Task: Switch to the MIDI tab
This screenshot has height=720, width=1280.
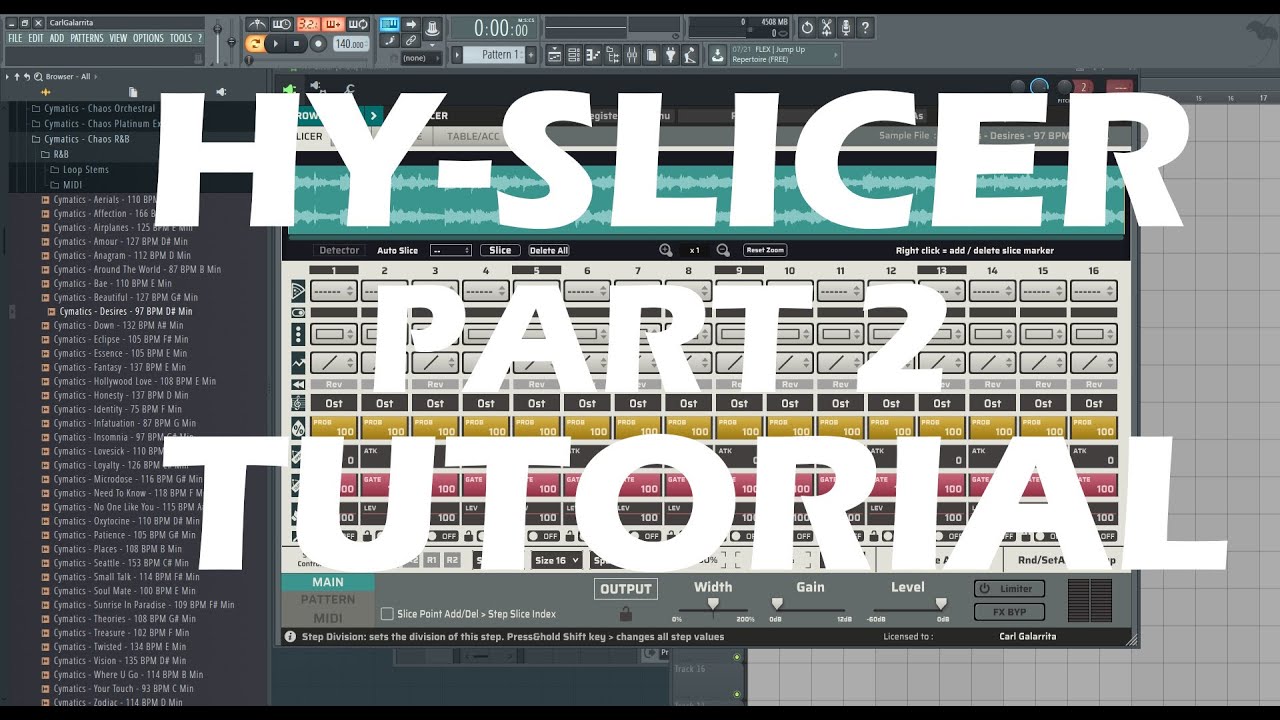Action: (x=328, y=618)
